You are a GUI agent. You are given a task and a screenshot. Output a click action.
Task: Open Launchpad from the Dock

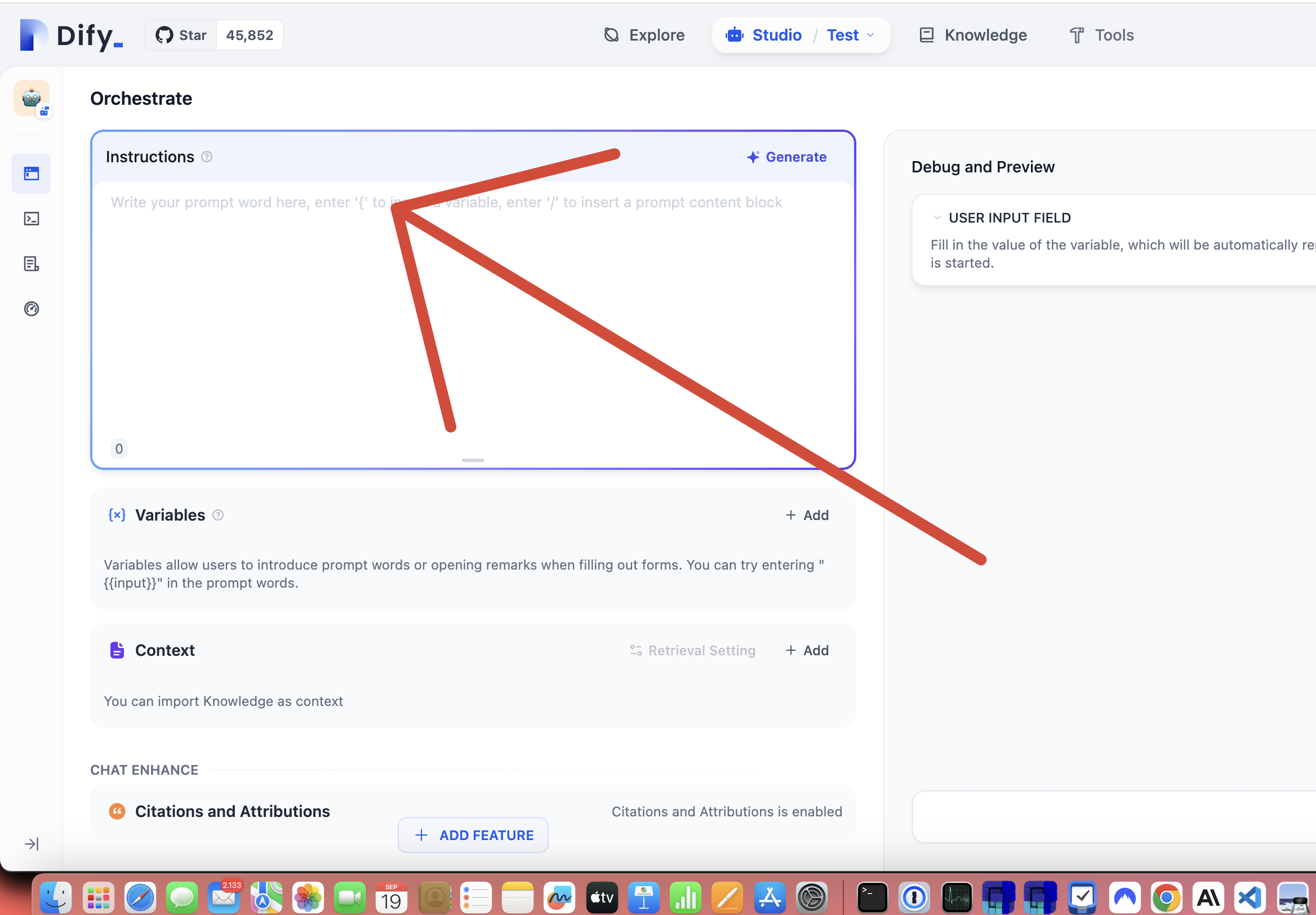point(98,897)
